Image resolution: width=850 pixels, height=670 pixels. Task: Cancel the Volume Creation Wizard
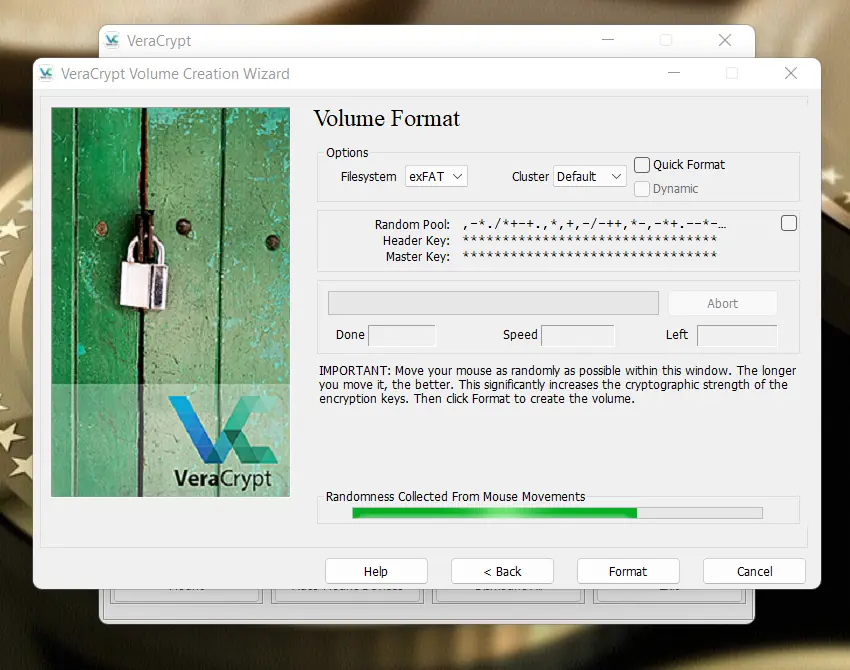[x=754, y=571]
